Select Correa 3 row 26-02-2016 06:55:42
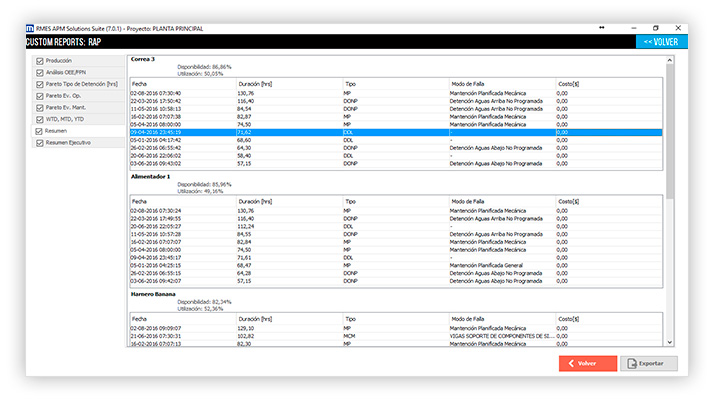The image size is (716, 399). click(396, 148)
